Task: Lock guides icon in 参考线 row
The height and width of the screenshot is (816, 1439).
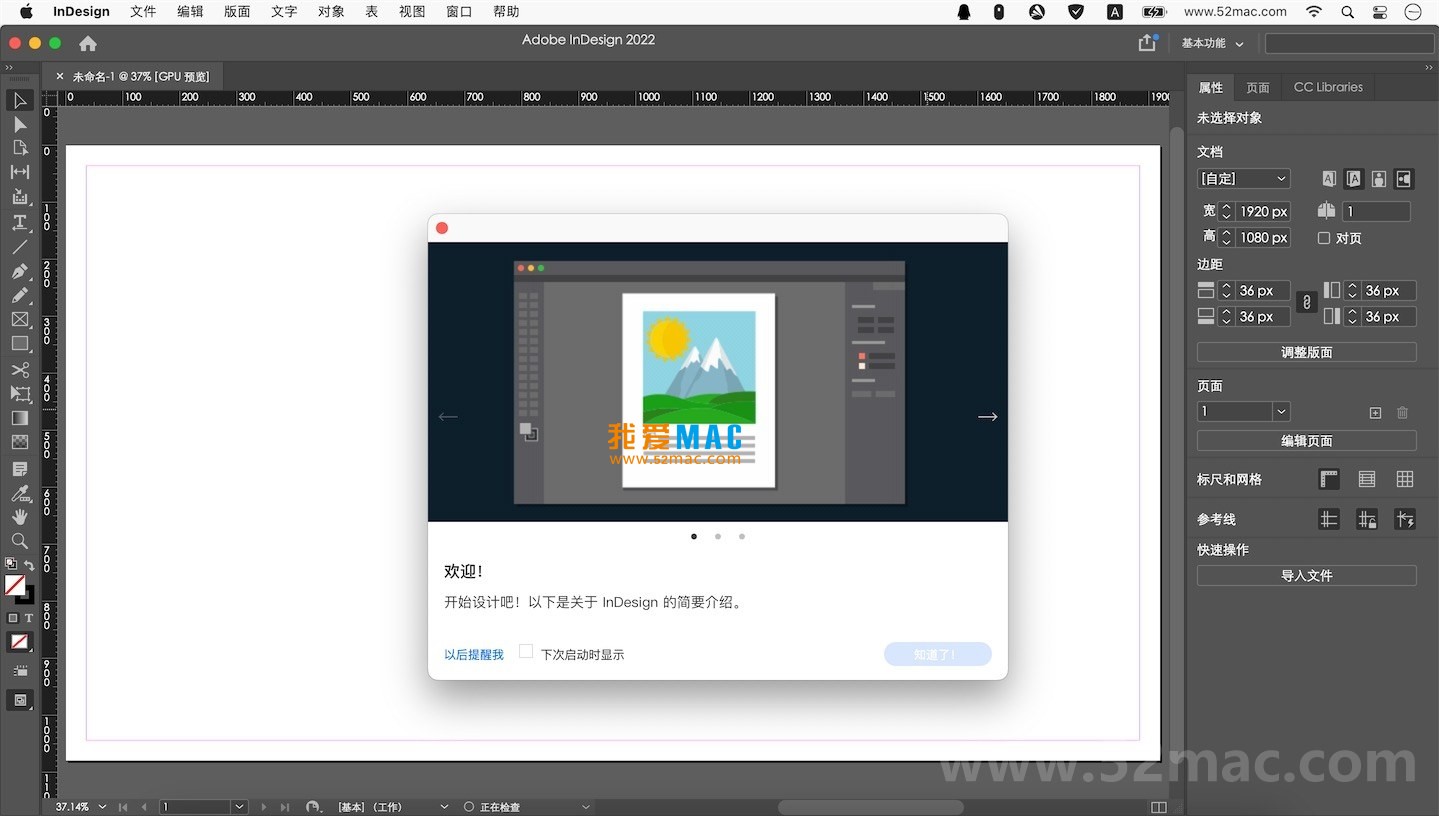Action: coord(1367,519)
